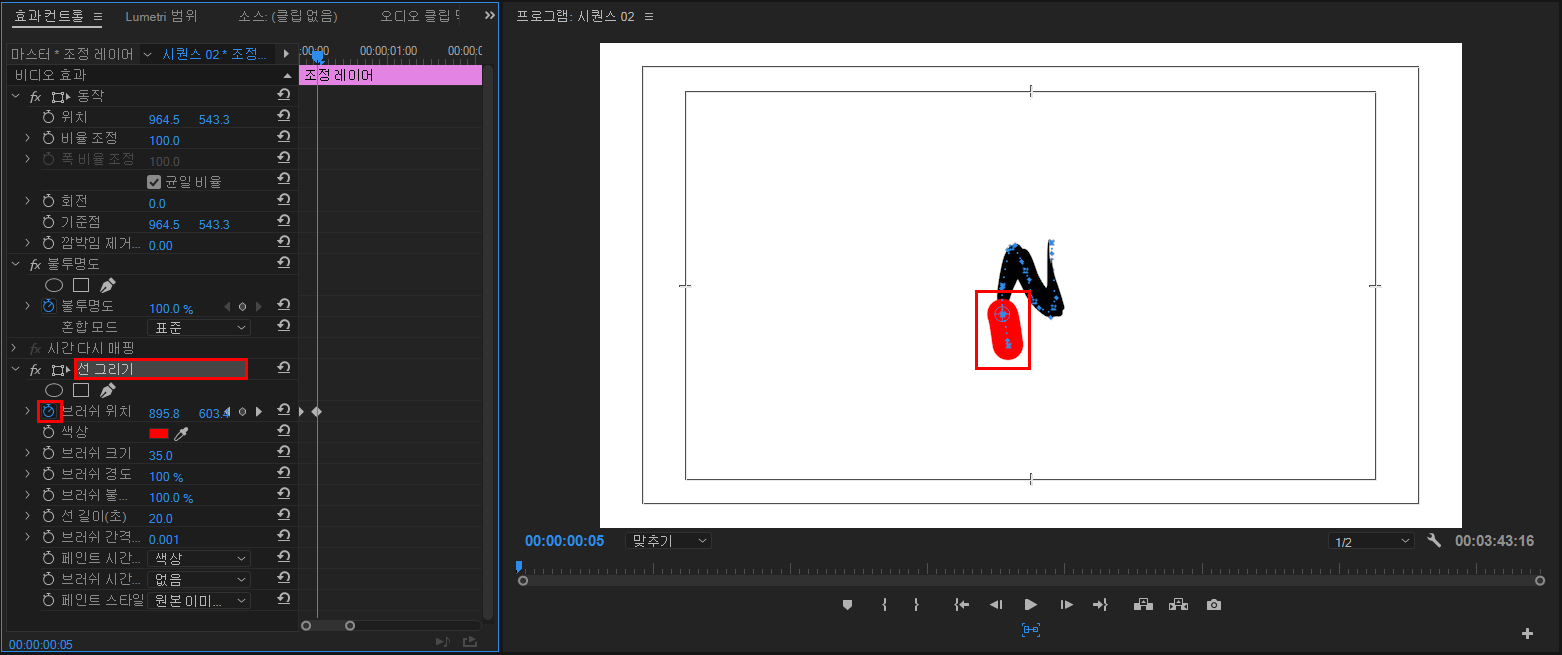Toggle animation stopwatch for 브러쉬 위치
The image size is (1562, 655).
point(48,411)
